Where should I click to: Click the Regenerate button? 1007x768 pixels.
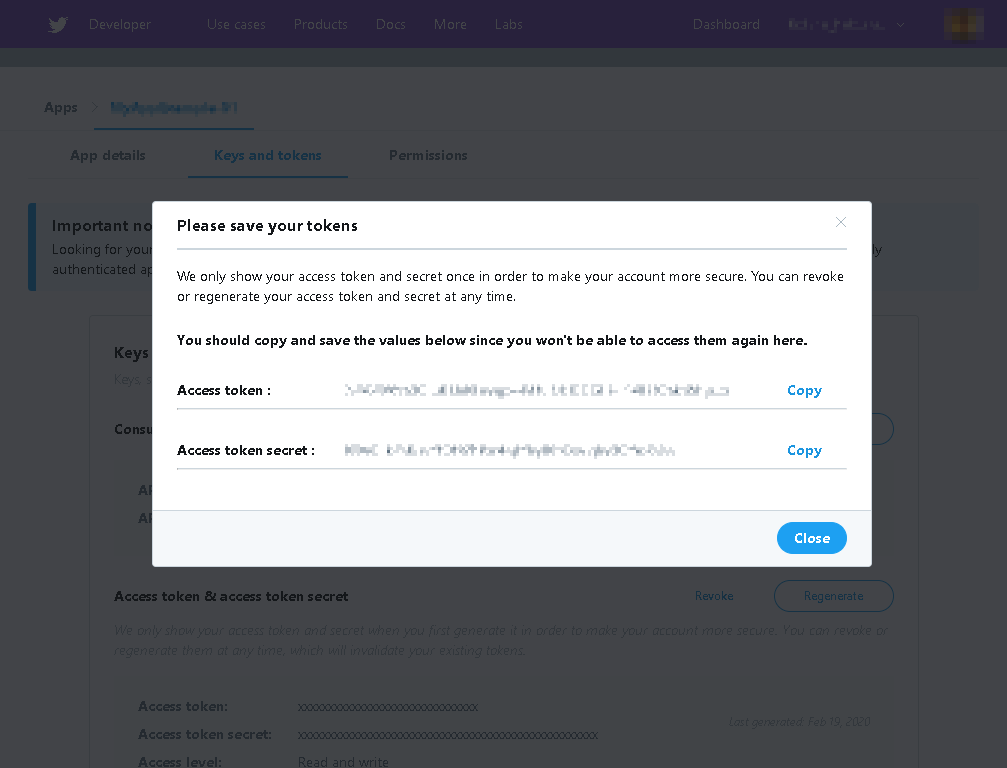834,596
